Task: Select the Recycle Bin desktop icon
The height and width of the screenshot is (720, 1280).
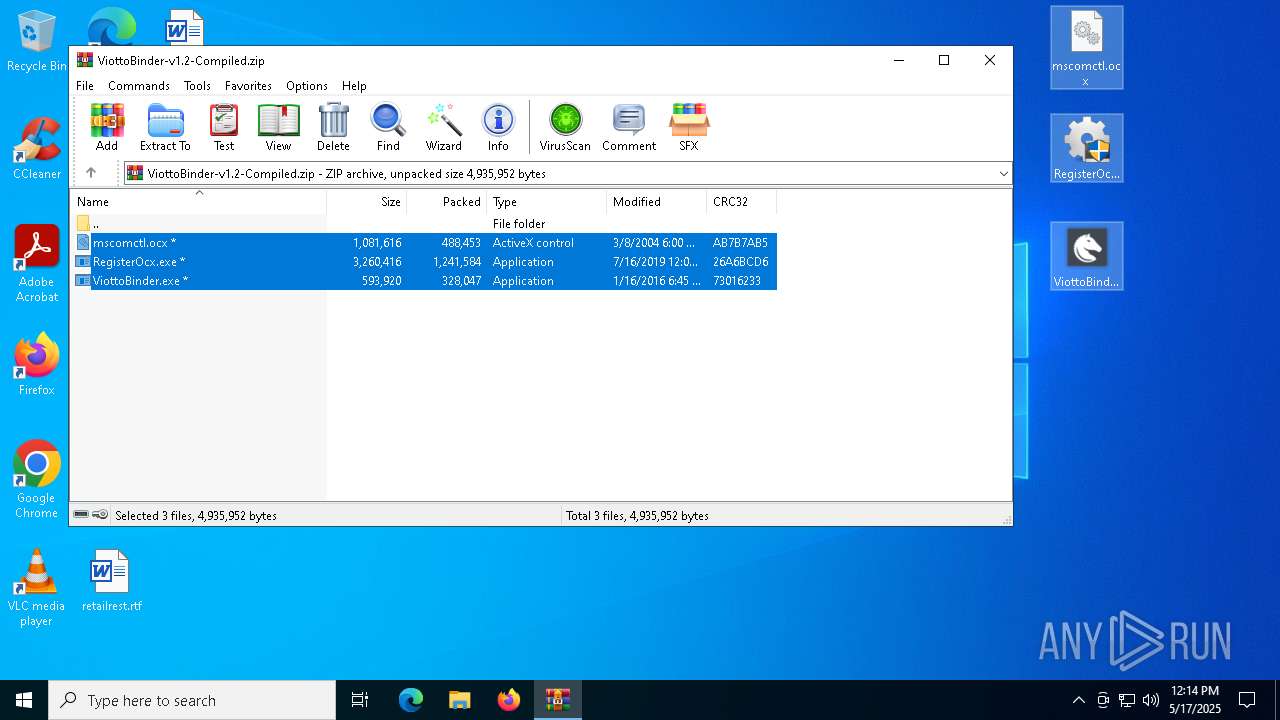Action: [37, 40]
